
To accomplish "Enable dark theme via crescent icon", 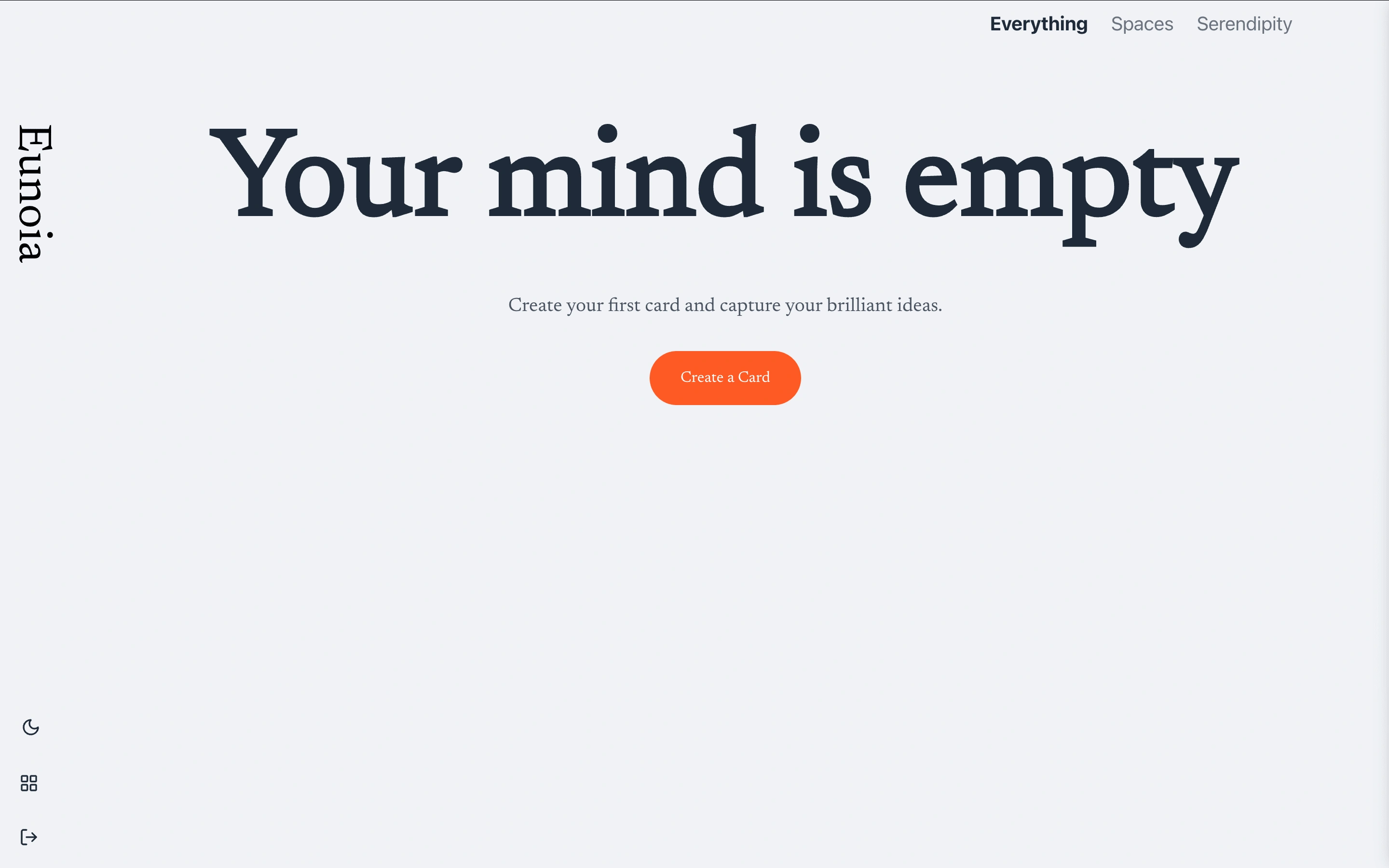I will [x=31, y=727].
